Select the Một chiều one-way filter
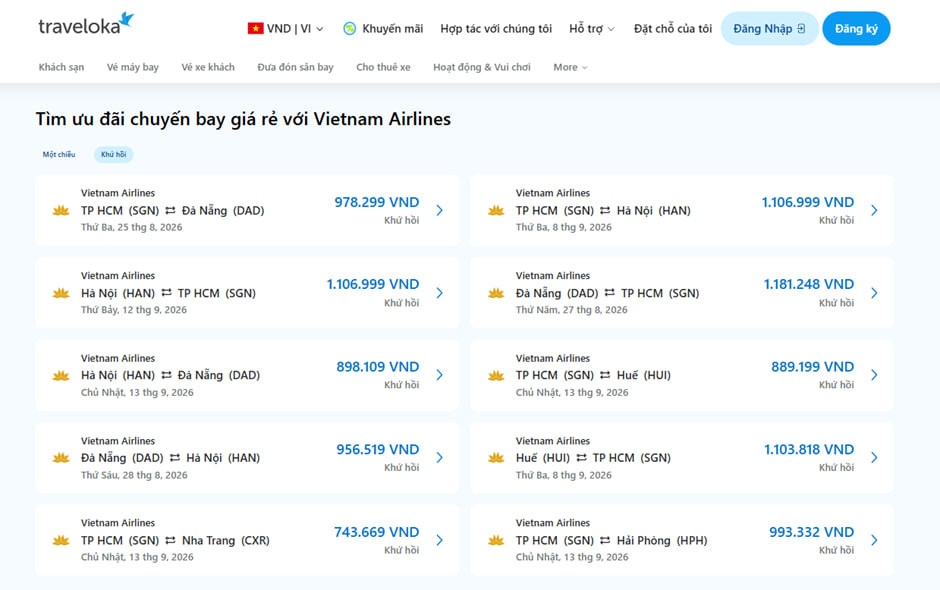Viewport: 940px width, 590px height. (59, 155)
